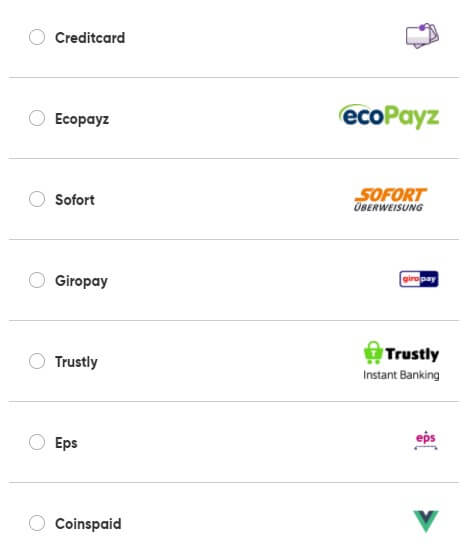This screenshot has height=558, width=470.
Task: Click the credit card stack icon
Action: [x=422, y=36]
